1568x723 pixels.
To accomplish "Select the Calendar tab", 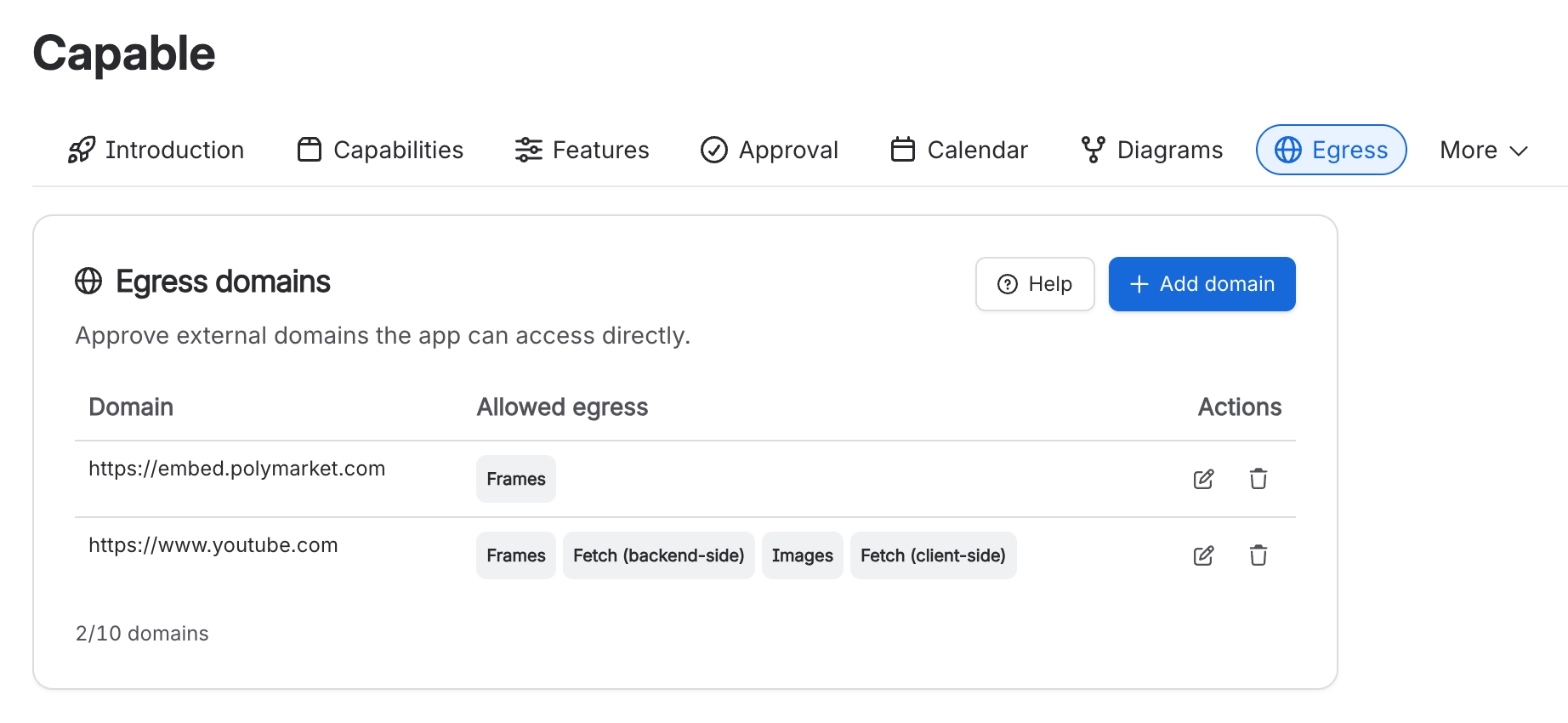I will pos(959,150).
